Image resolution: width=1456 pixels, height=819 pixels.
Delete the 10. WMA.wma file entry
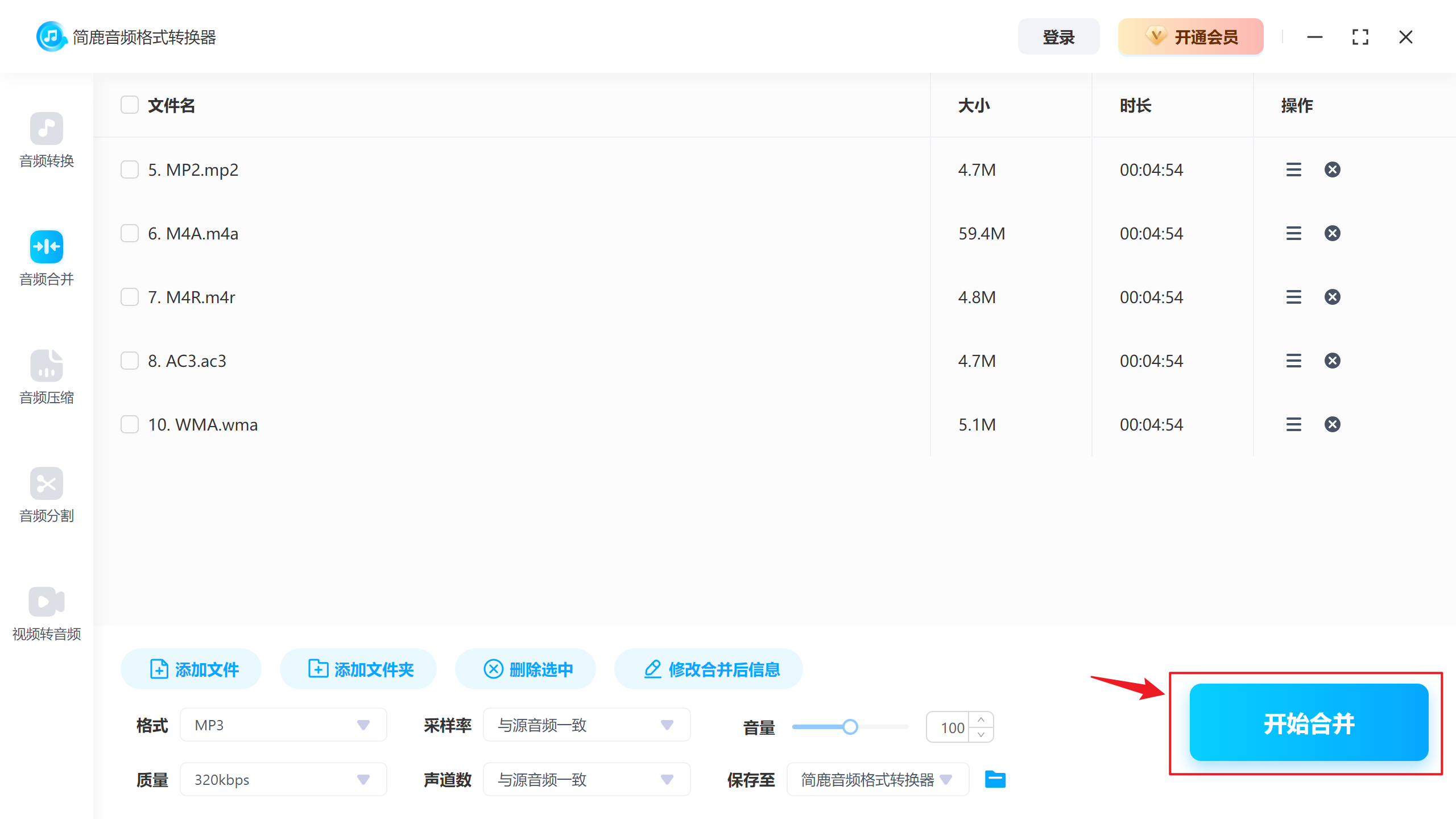(x=1333, y=424)
